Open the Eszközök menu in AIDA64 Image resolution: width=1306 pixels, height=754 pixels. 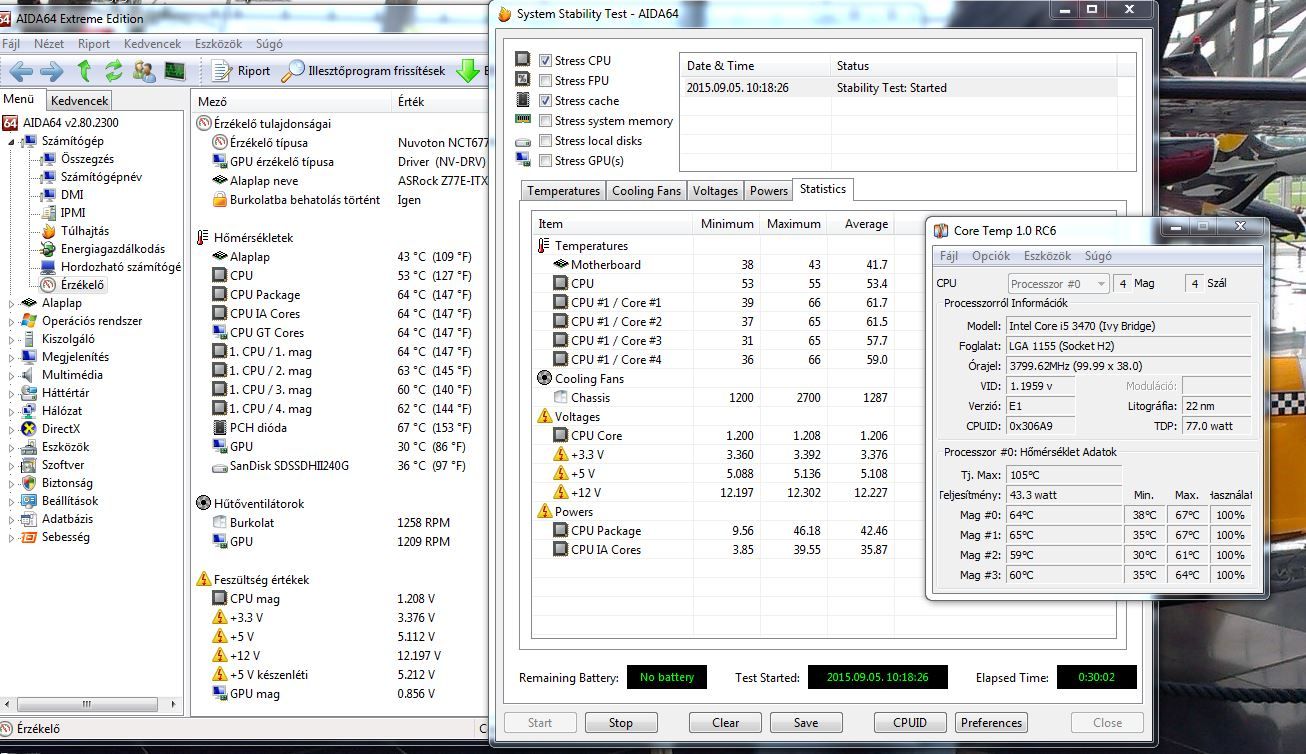point(218,44)
